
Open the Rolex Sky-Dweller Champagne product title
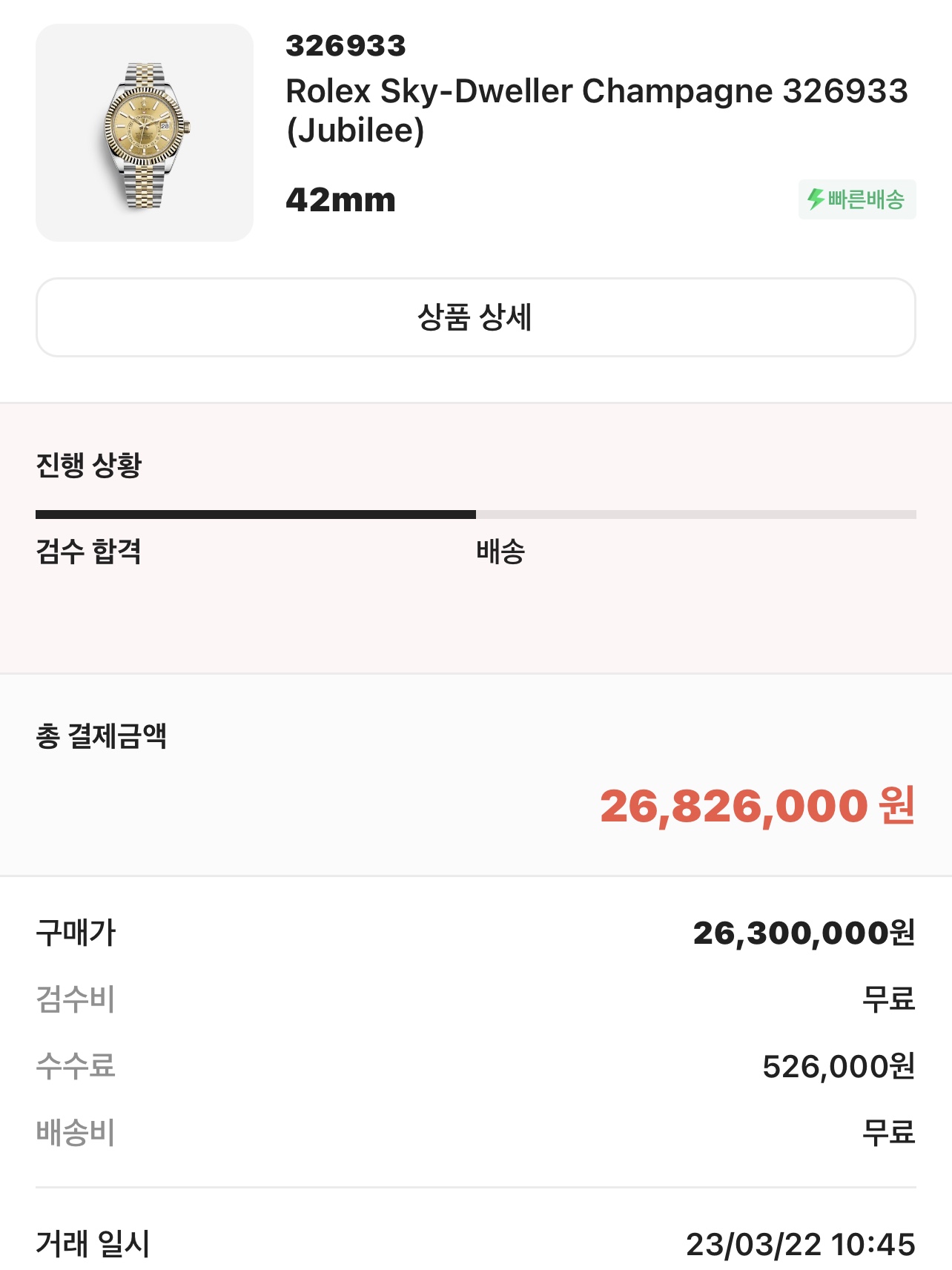(597, 110)
